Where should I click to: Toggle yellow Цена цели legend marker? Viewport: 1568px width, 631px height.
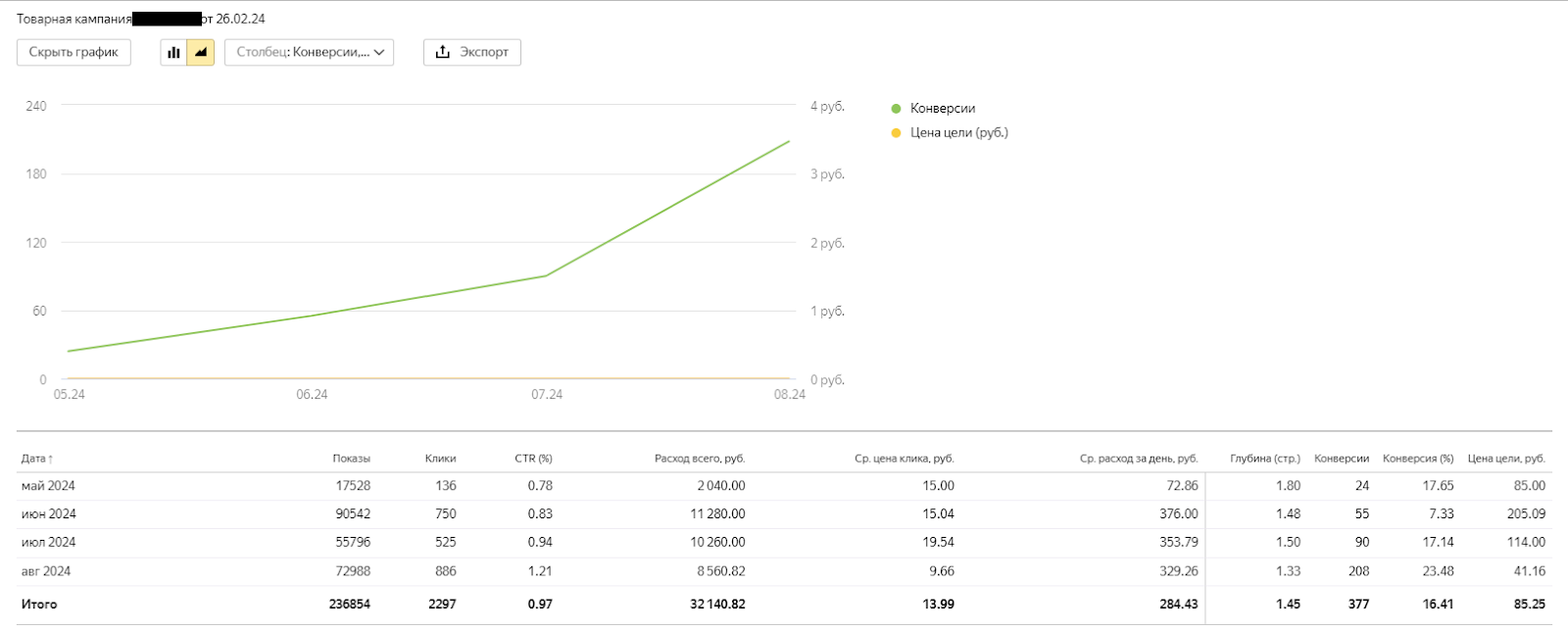[x=896, y=132]
